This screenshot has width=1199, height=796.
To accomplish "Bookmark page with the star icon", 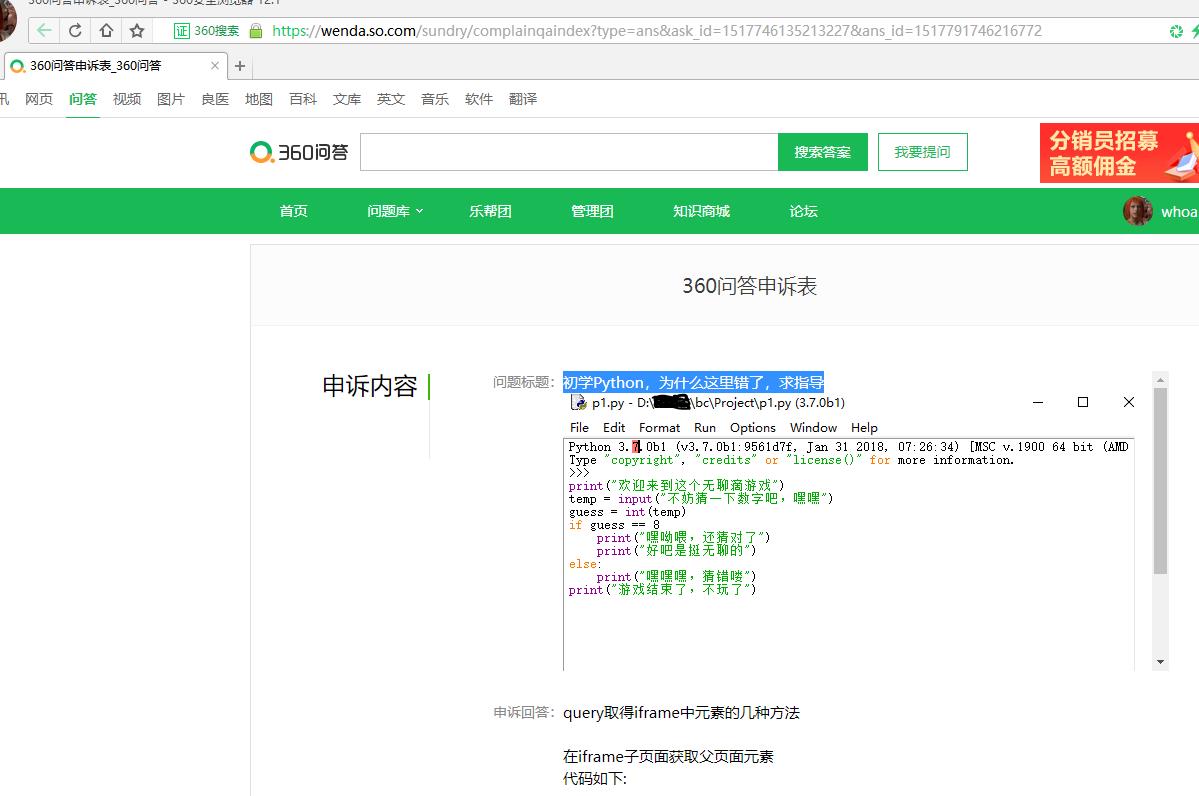I will point(137,31).
